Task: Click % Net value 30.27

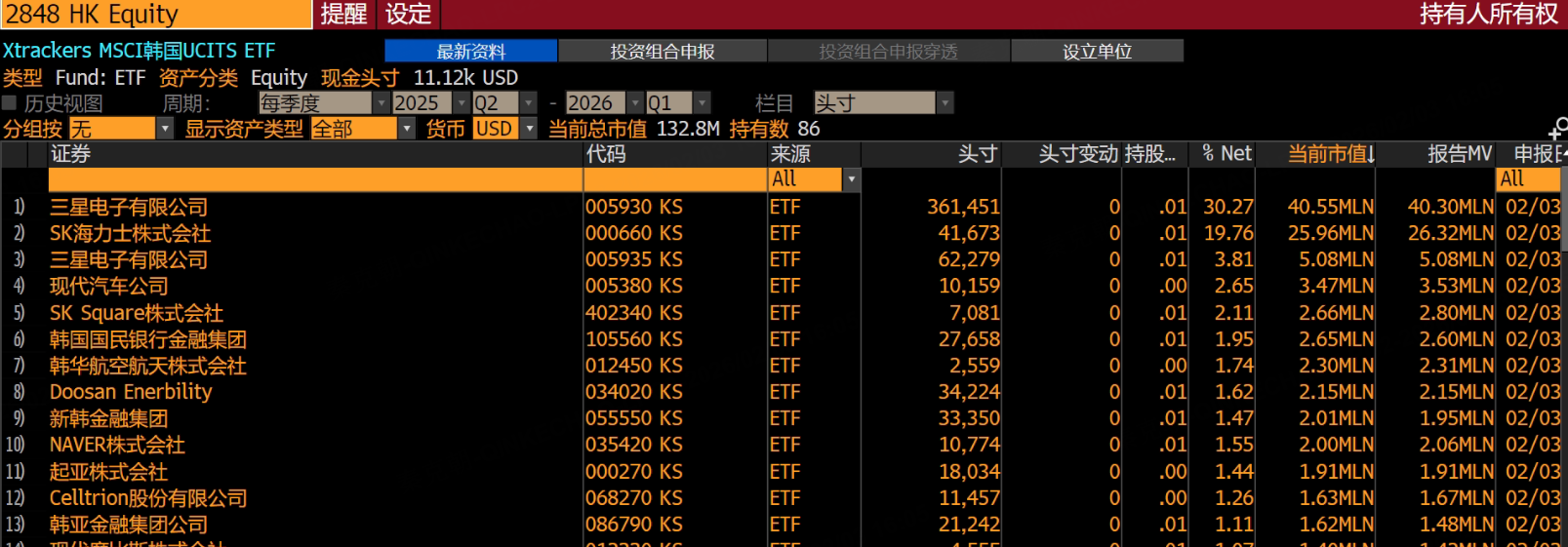Action: (x=1228, y=207)
